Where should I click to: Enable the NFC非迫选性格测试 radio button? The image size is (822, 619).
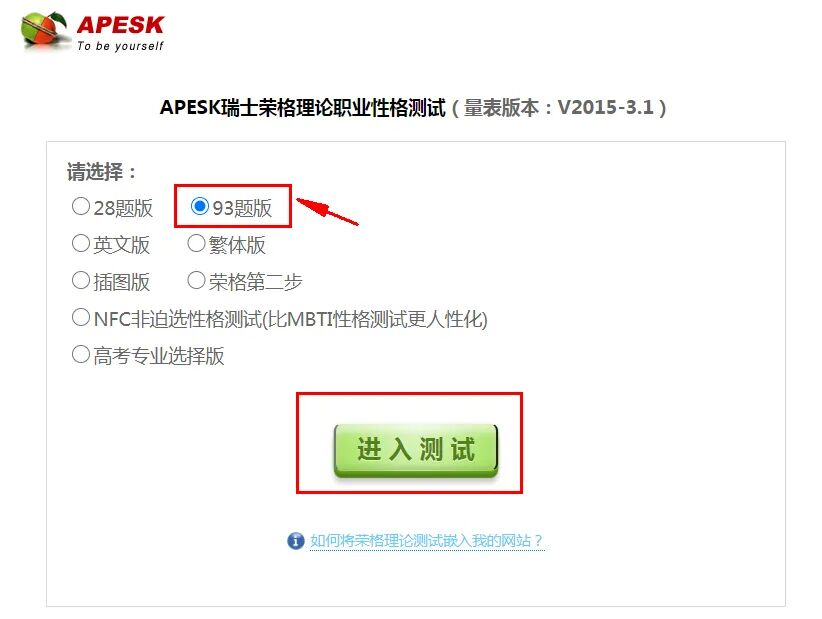click(x=81, y=317)
